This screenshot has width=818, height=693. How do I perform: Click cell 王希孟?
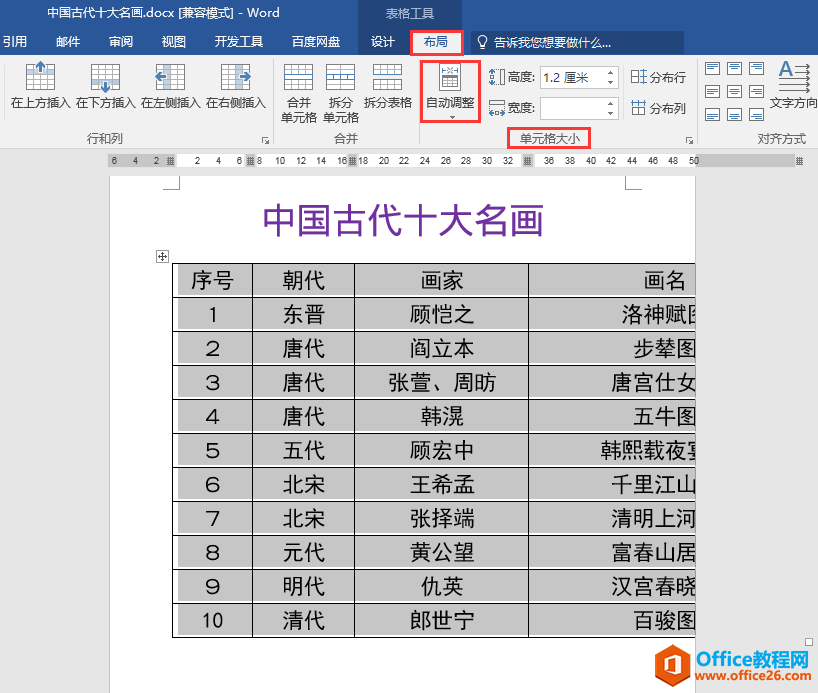tap(442, 484)
